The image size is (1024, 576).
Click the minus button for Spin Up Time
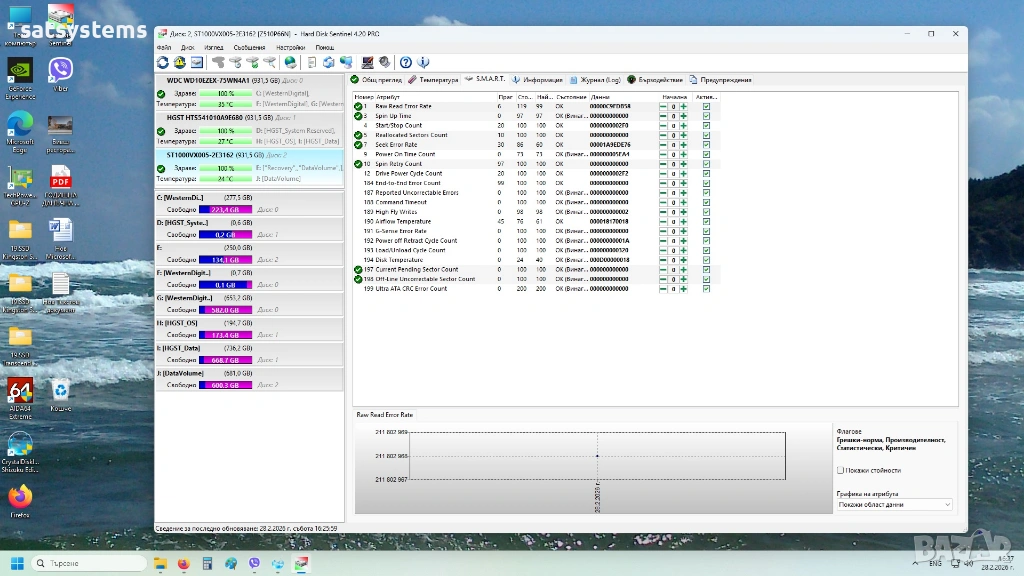tap(663, 116)
